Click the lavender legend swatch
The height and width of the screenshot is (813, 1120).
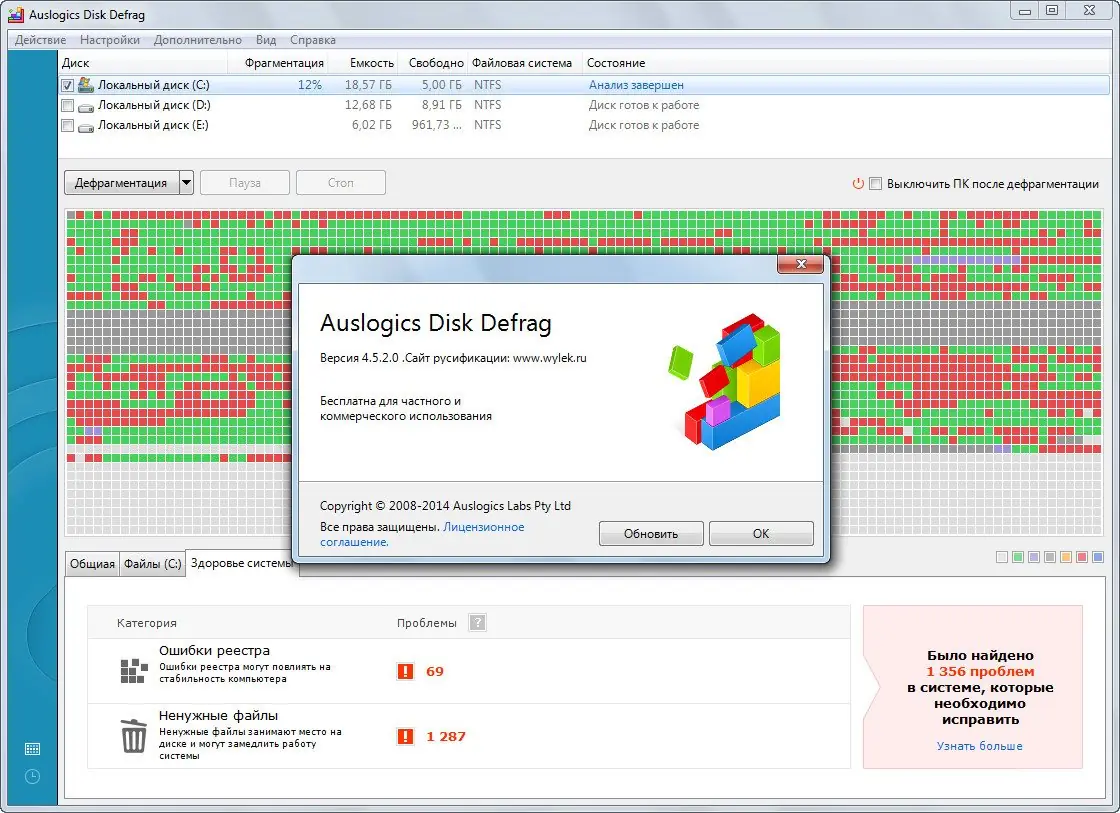pyautogui.click(x=1034, y=557)
